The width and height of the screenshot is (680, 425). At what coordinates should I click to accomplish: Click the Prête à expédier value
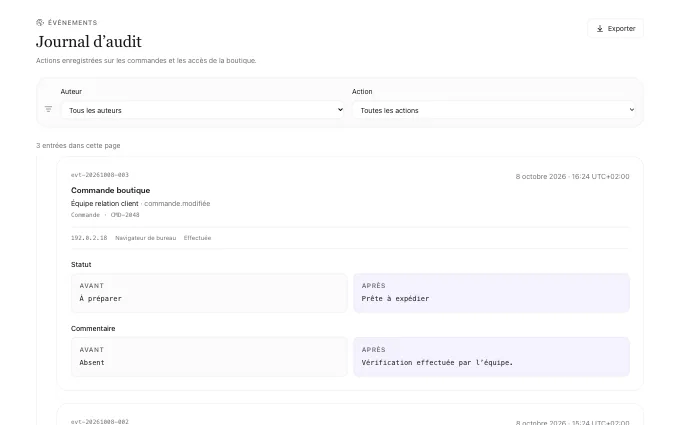396,298
